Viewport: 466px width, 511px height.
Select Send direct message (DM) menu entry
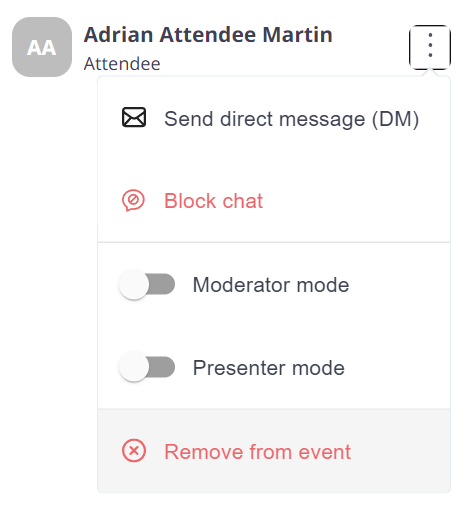tap(274, 118)
